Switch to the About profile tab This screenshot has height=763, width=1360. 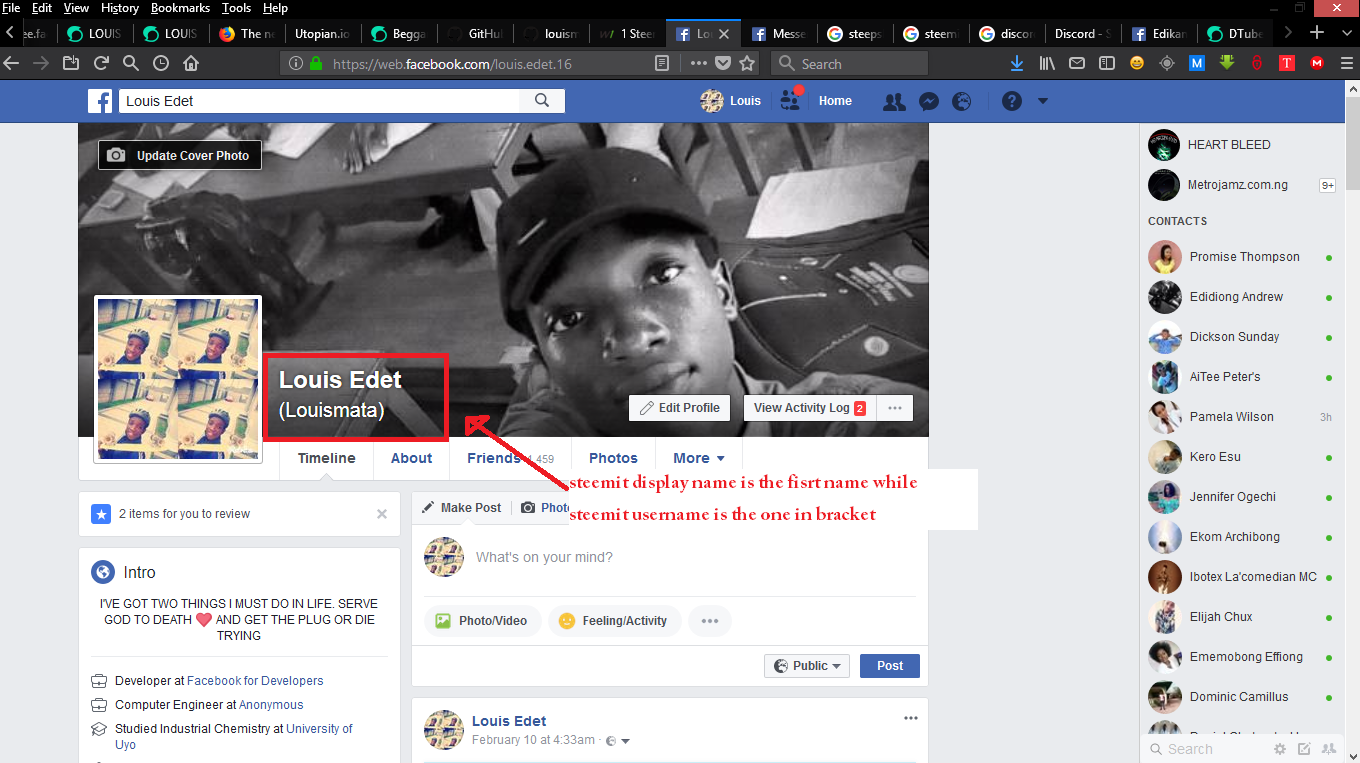pos(411,458)
